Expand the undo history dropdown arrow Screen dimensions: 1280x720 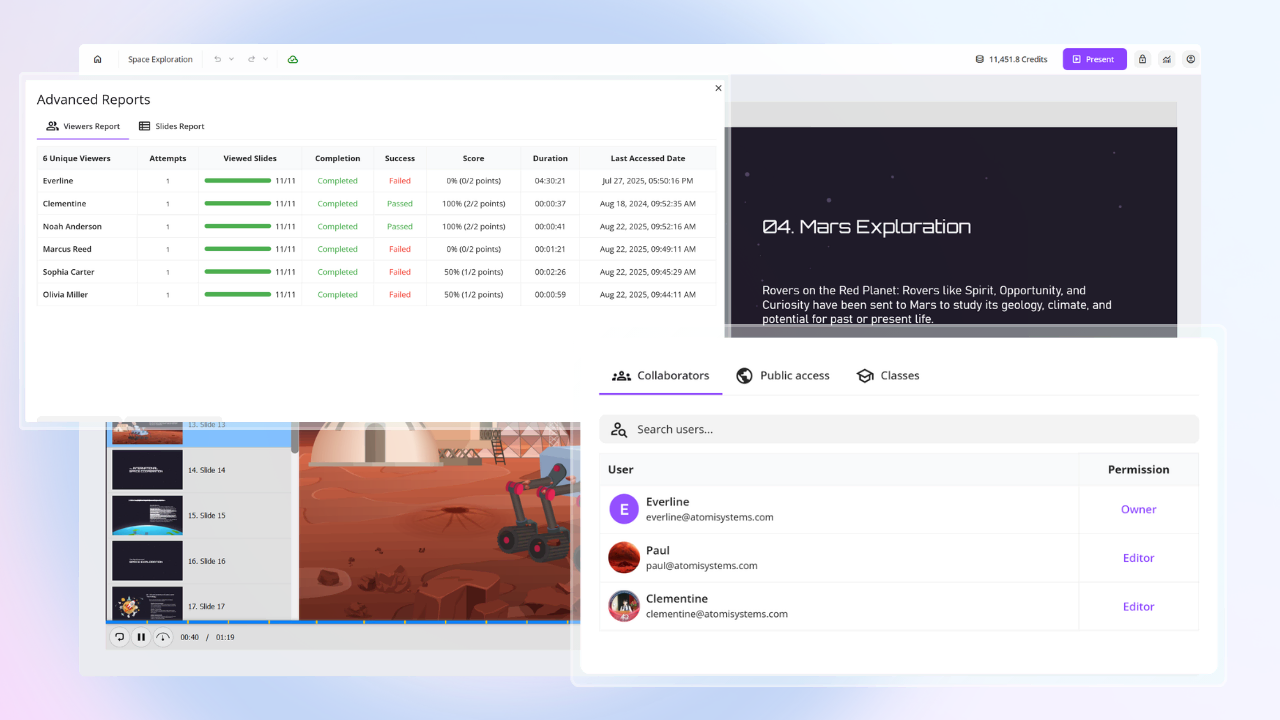pos(232,59)
